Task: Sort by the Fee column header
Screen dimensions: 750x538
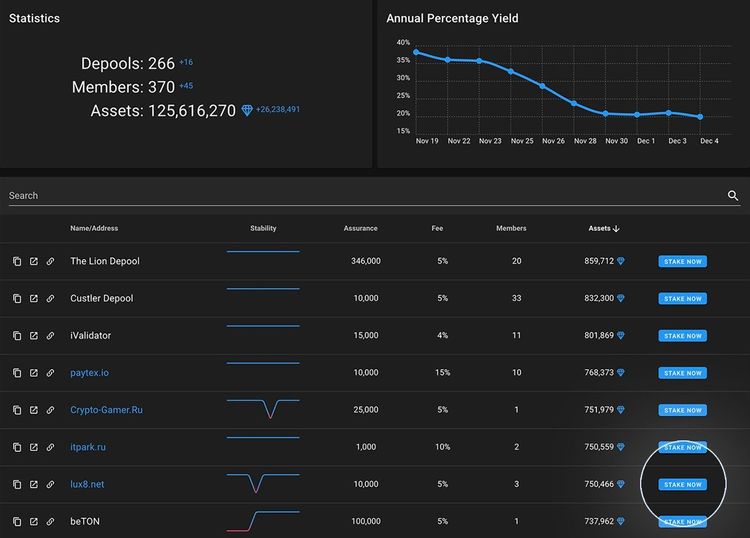Action: coord(437,228)
